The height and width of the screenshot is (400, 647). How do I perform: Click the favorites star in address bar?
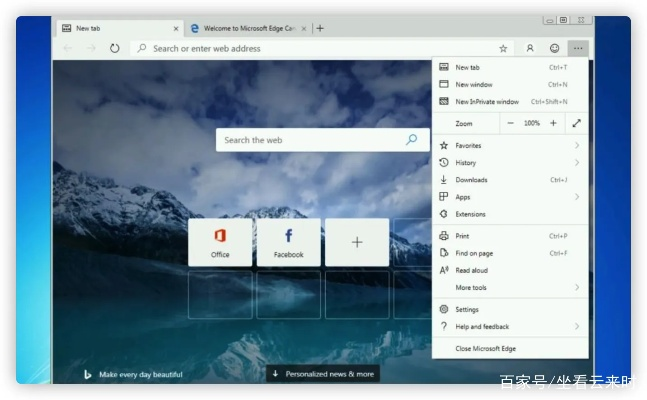pos(503,48)
